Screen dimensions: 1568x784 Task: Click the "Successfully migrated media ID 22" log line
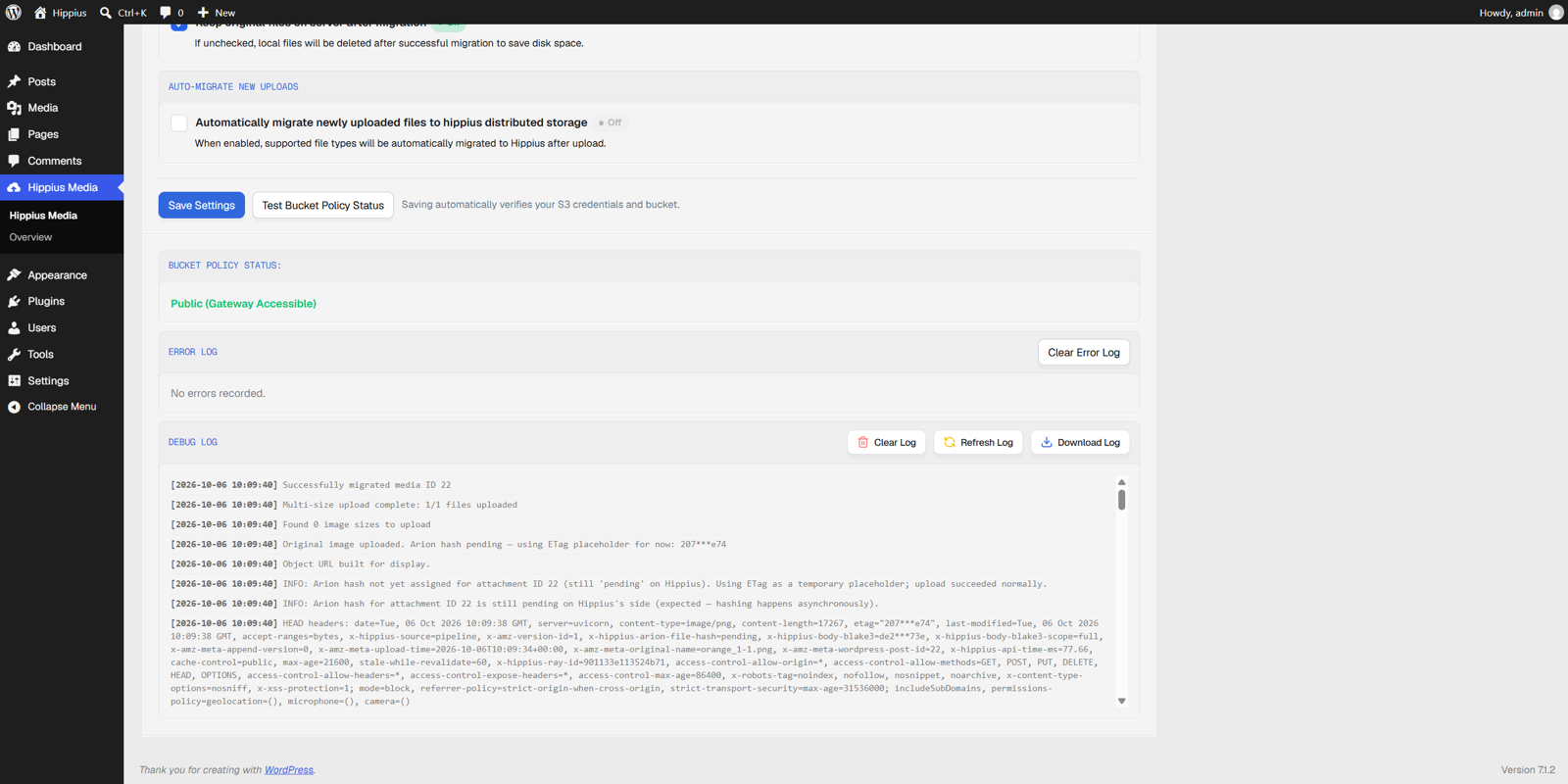coord(367,485)
